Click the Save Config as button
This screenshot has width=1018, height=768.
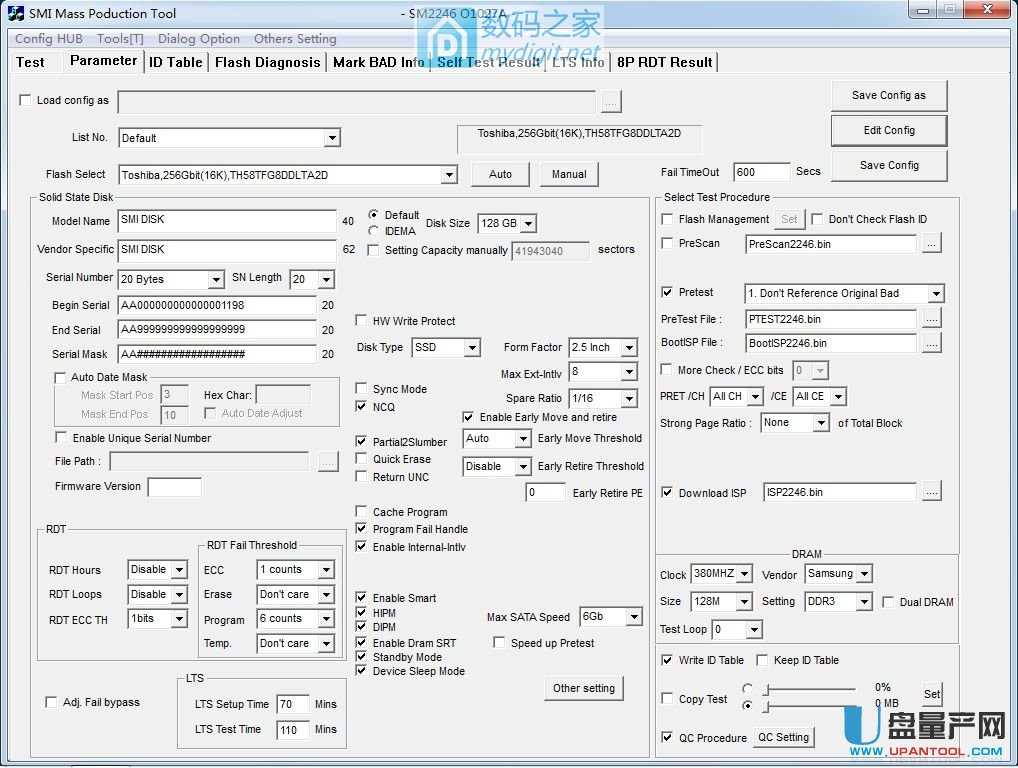click(888, 95)
